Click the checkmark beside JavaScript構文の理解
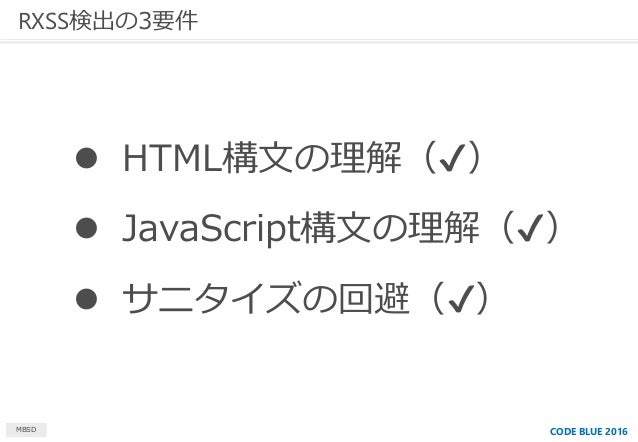Screen dimensions: 638x442 point(530,229)
